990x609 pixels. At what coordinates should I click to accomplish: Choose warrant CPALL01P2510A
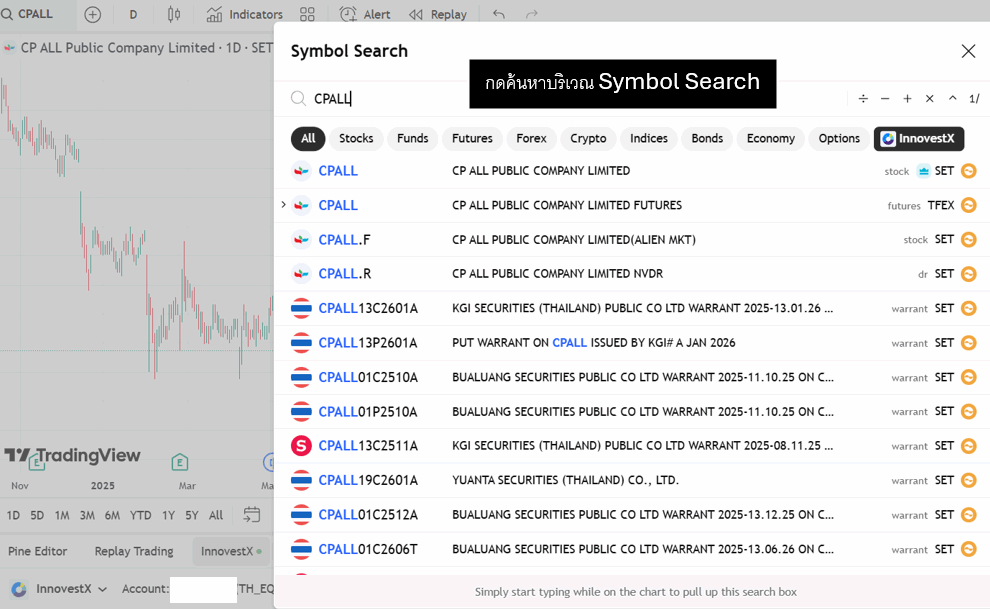(631, 411)
